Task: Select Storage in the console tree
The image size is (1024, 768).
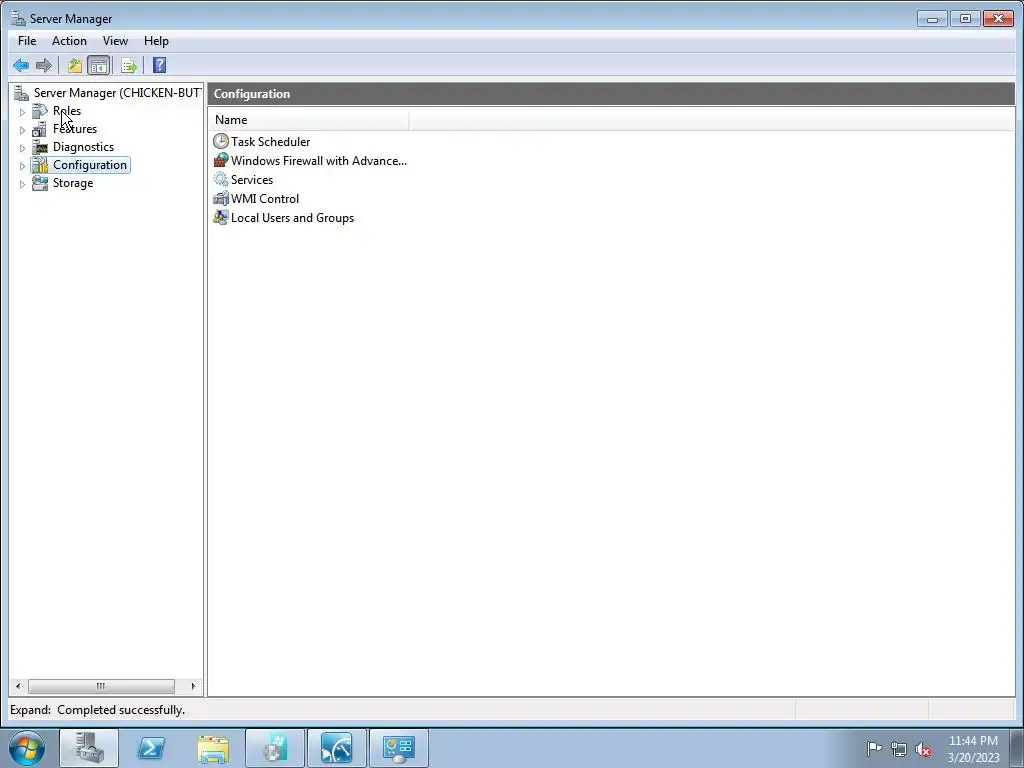Action: pyautogui.click(x=72, y=184)
